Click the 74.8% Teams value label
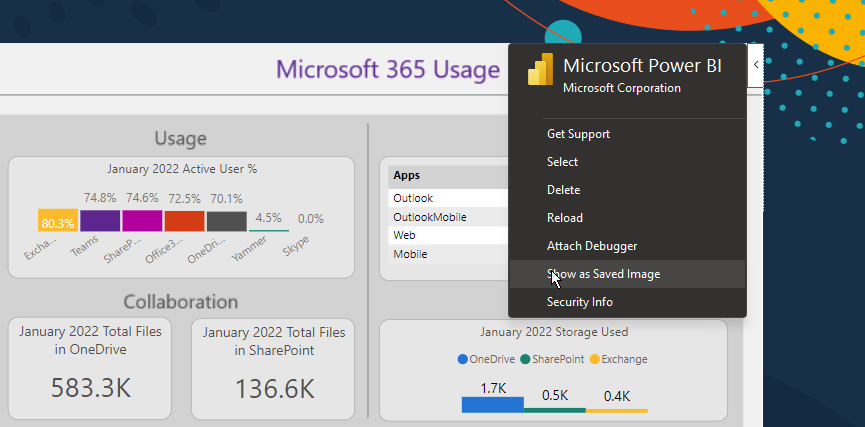The image size is (865, 427). 100,198
